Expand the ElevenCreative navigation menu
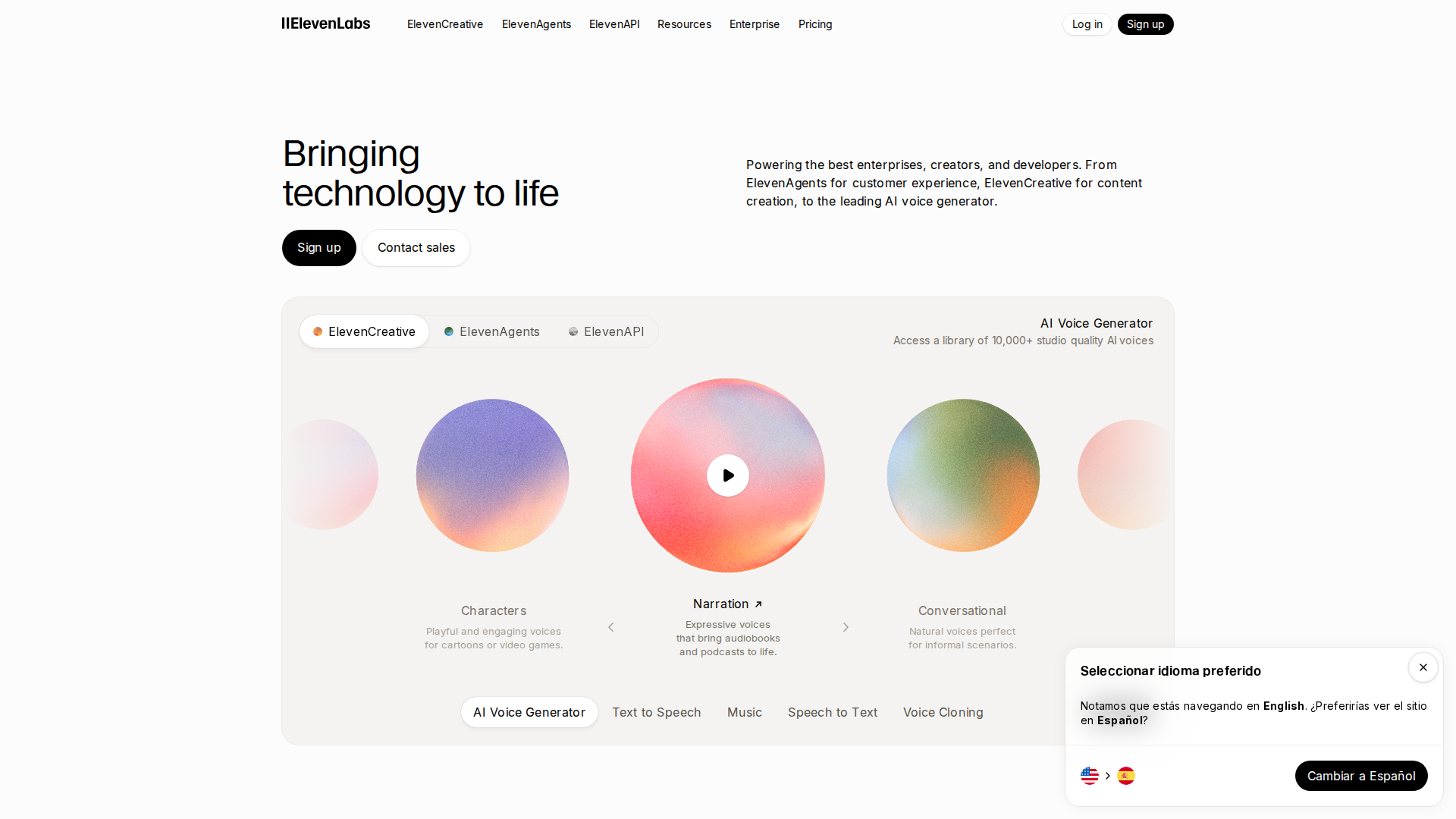1456x819 pixels. (445, 24)
